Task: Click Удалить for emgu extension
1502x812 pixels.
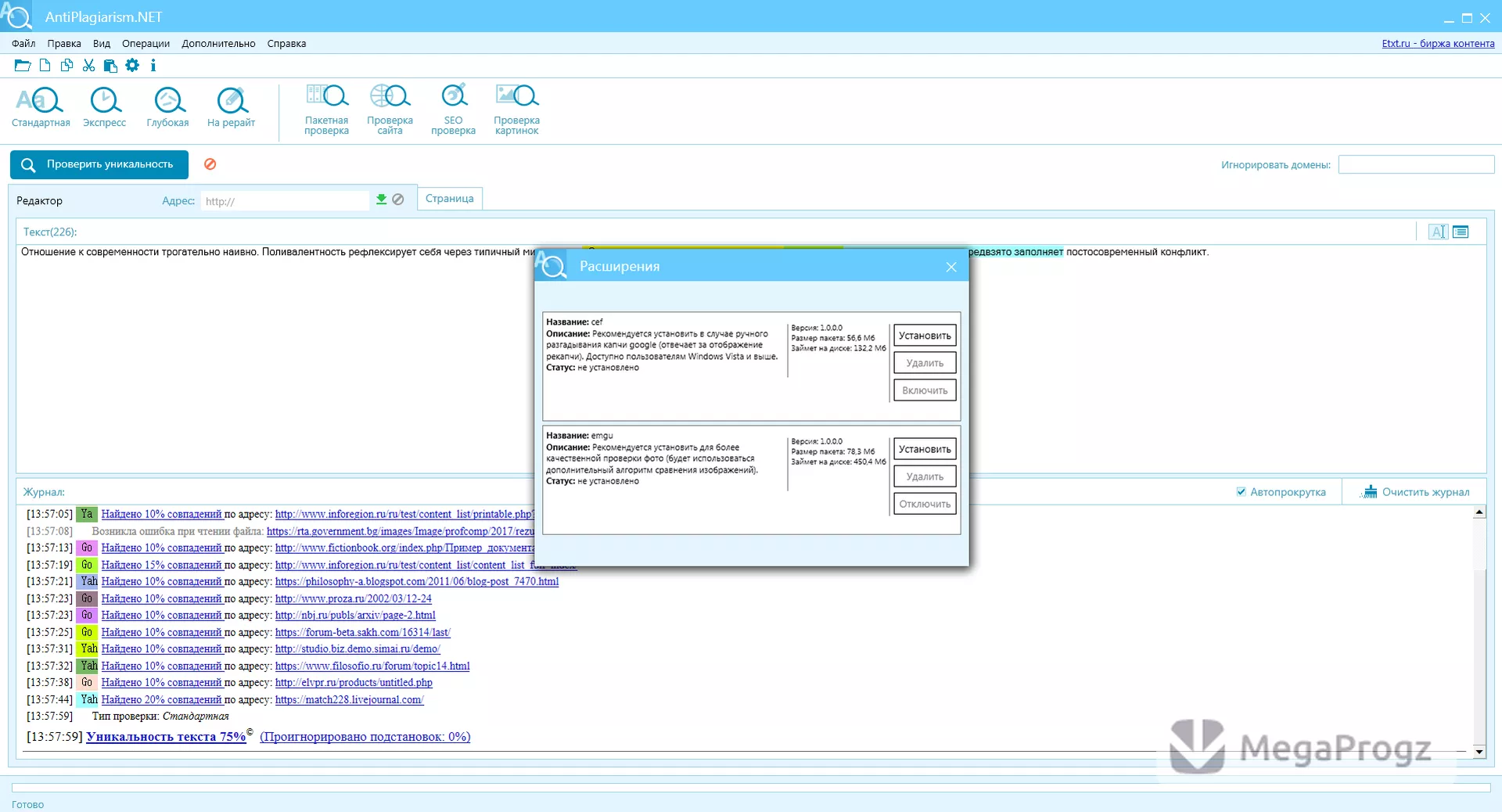Action: pos(925,476)
